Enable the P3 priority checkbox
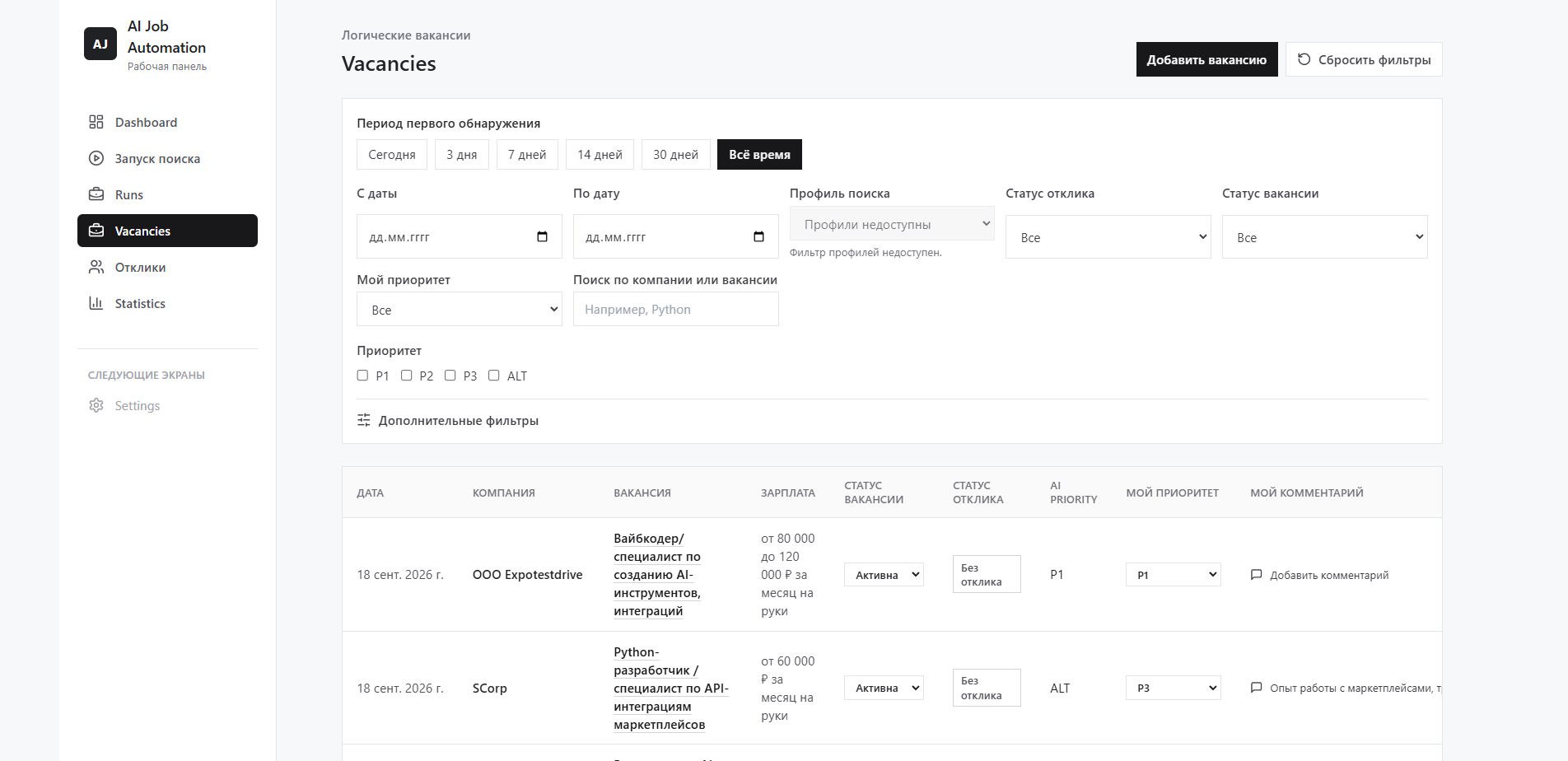Screen dimensions: 1568x761 [x=450, y=376]
